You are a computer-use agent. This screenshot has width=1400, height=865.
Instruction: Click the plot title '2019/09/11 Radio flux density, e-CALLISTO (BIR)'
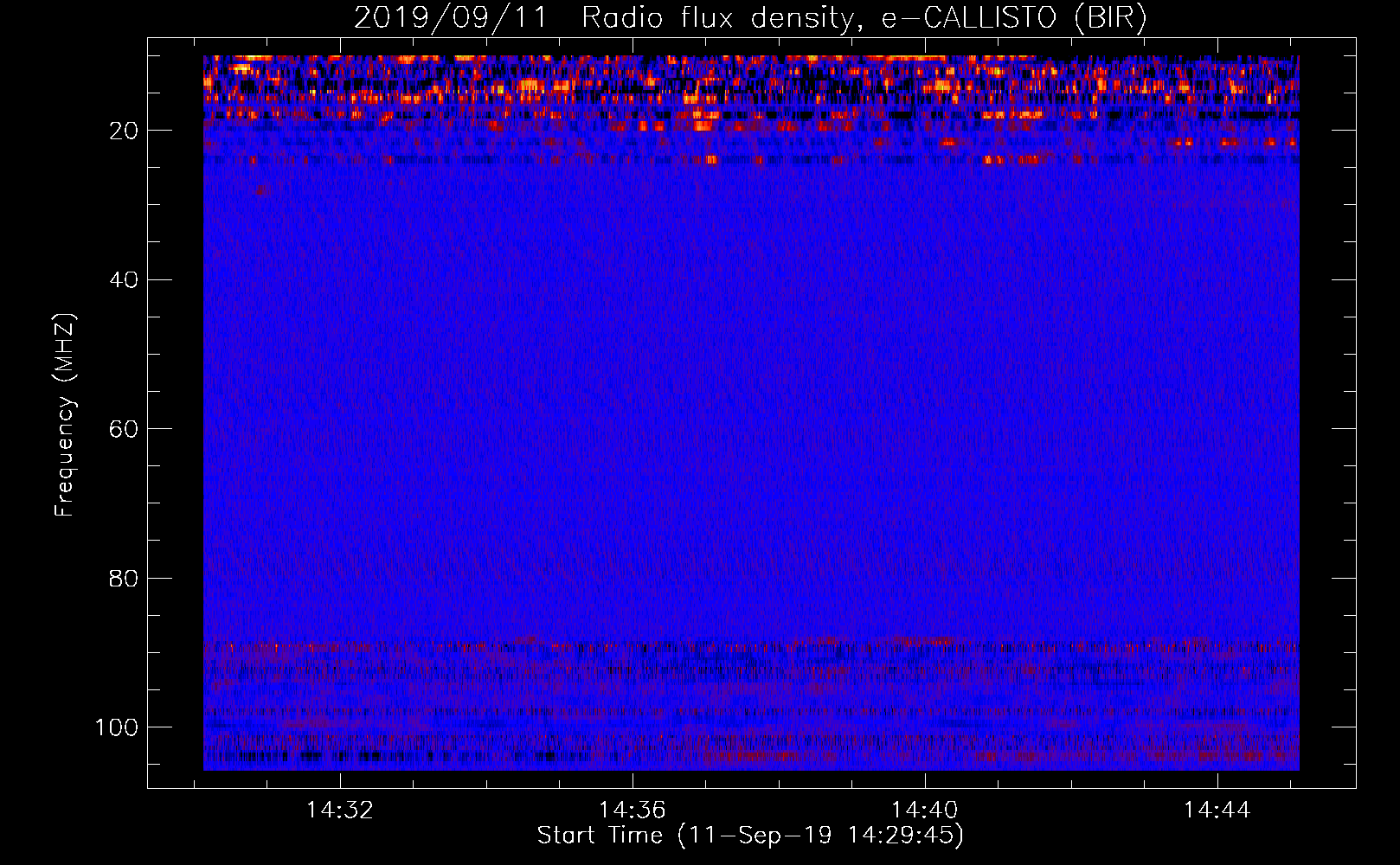tap(750, 18)
